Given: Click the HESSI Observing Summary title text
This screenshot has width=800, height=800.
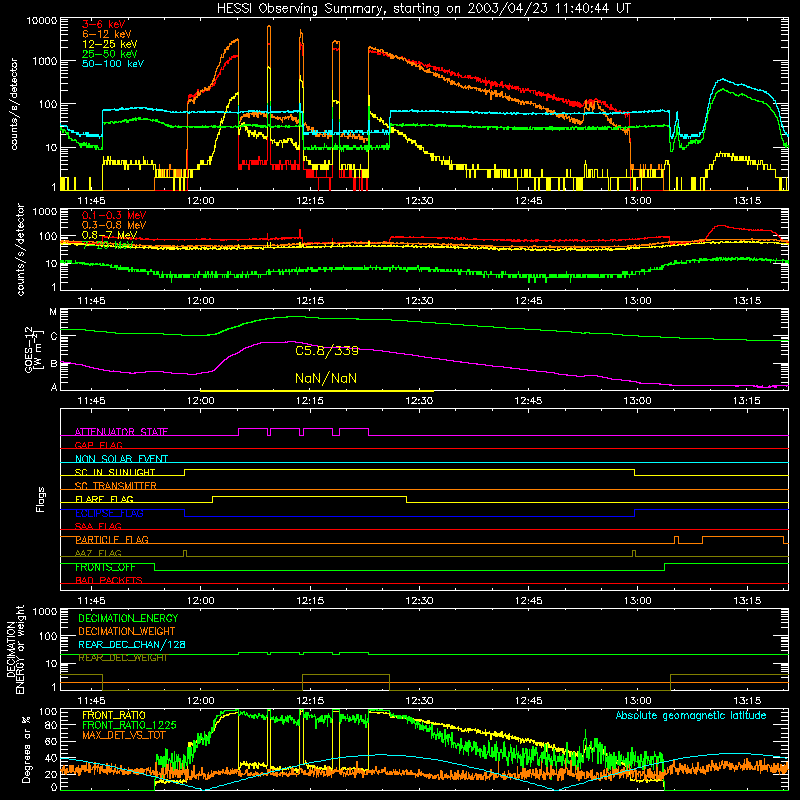Looking at the screenshot, I should tap(423, 9).
